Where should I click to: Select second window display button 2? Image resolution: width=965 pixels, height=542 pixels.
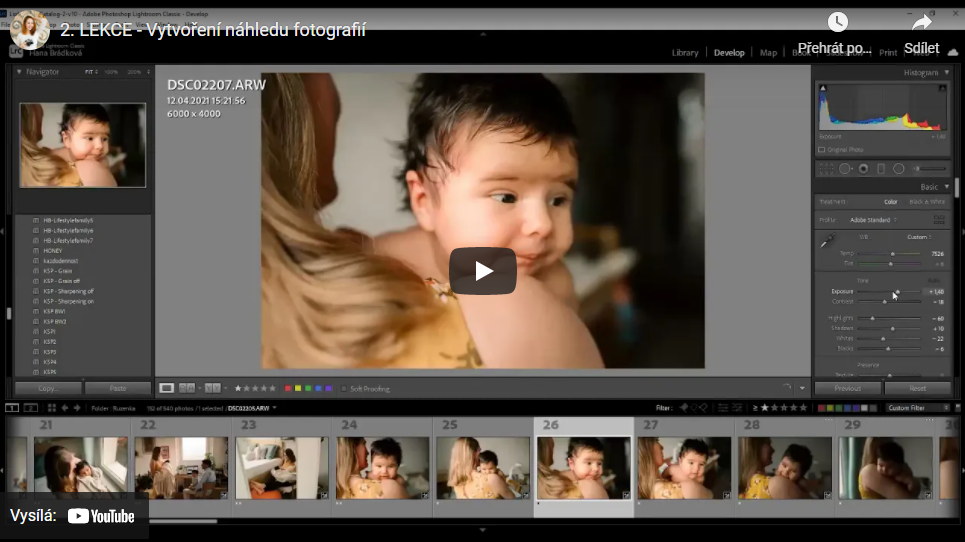point(31,408)
